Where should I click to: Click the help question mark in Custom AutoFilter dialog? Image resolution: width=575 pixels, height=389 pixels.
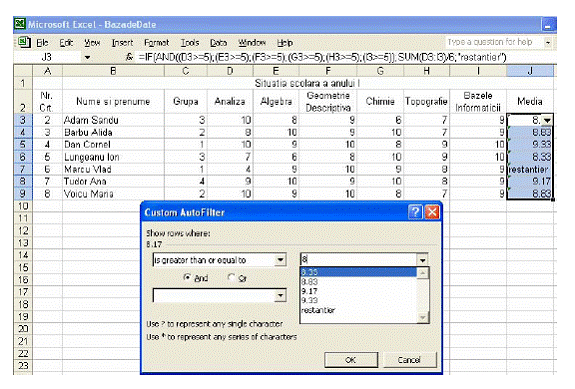(x=415, y=212)
